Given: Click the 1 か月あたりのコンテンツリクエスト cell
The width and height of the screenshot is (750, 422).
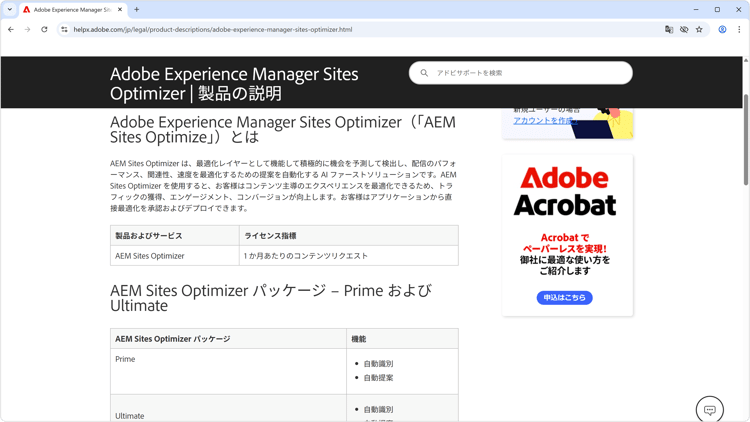Looking at the screenshot, I should tap(349, 256).
